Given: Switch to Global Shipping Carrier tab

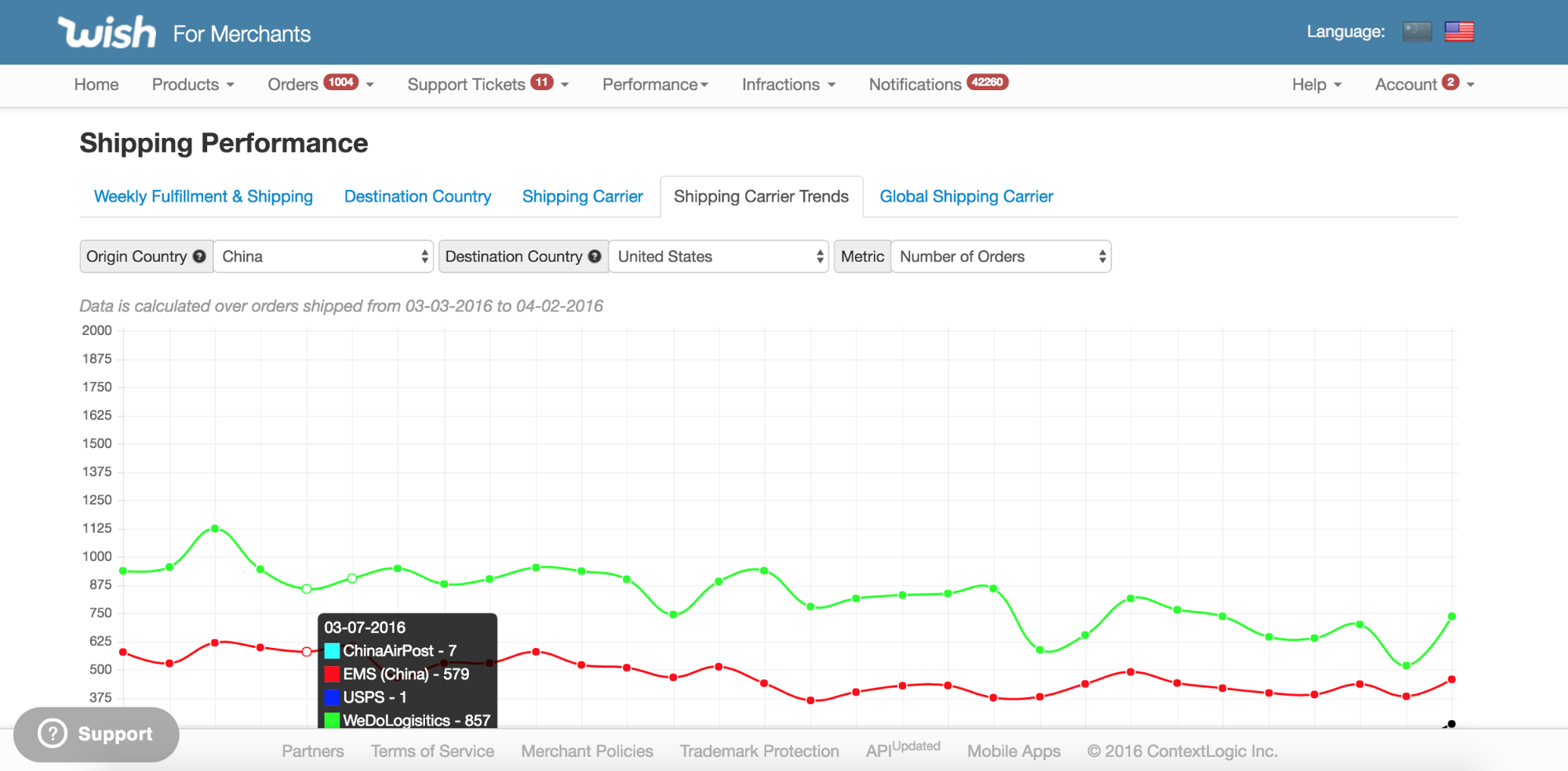Looking at the screenshot, I should click(966, 197).
